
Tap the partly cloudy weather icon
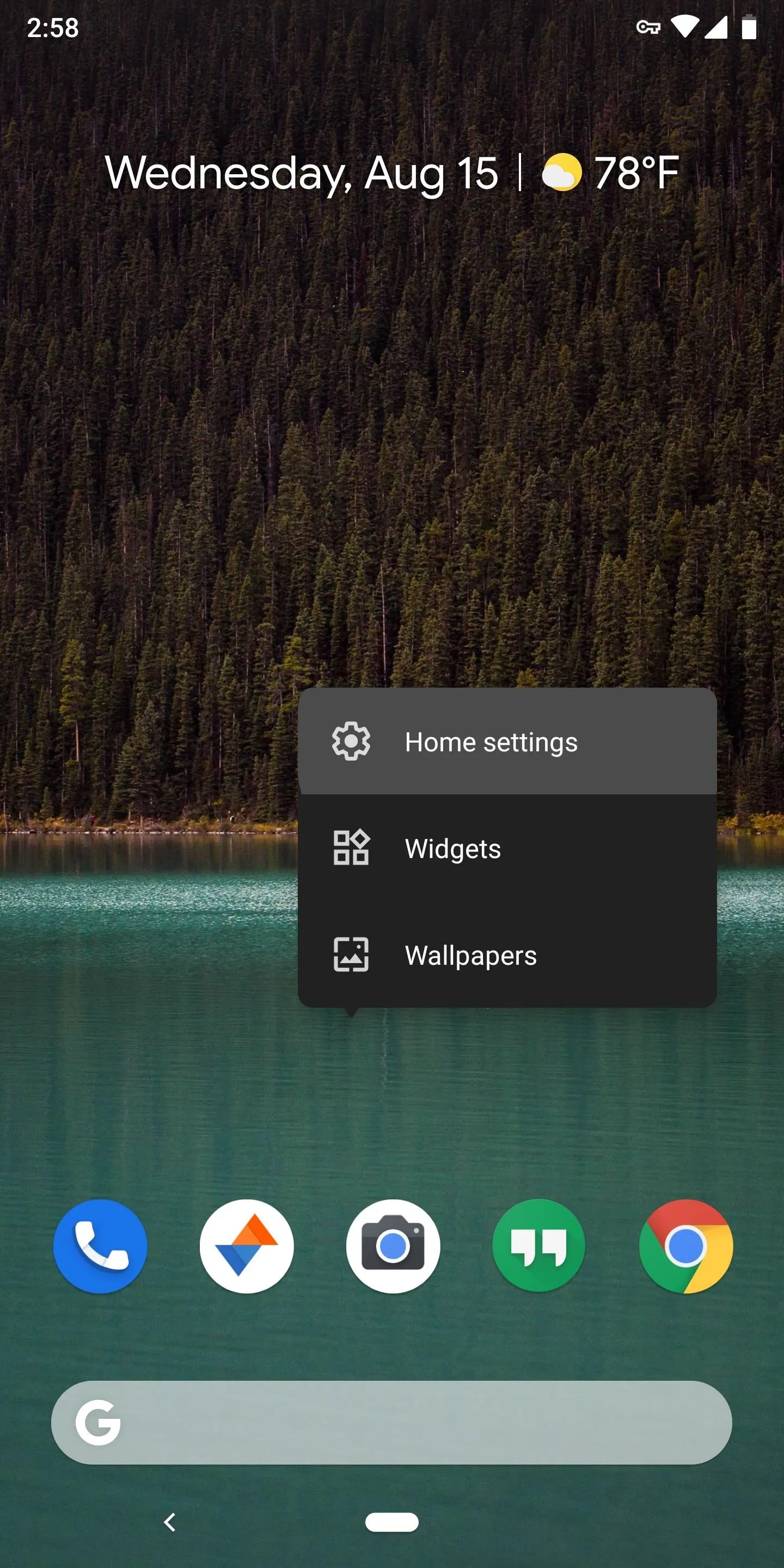click(x=561, y=173)
